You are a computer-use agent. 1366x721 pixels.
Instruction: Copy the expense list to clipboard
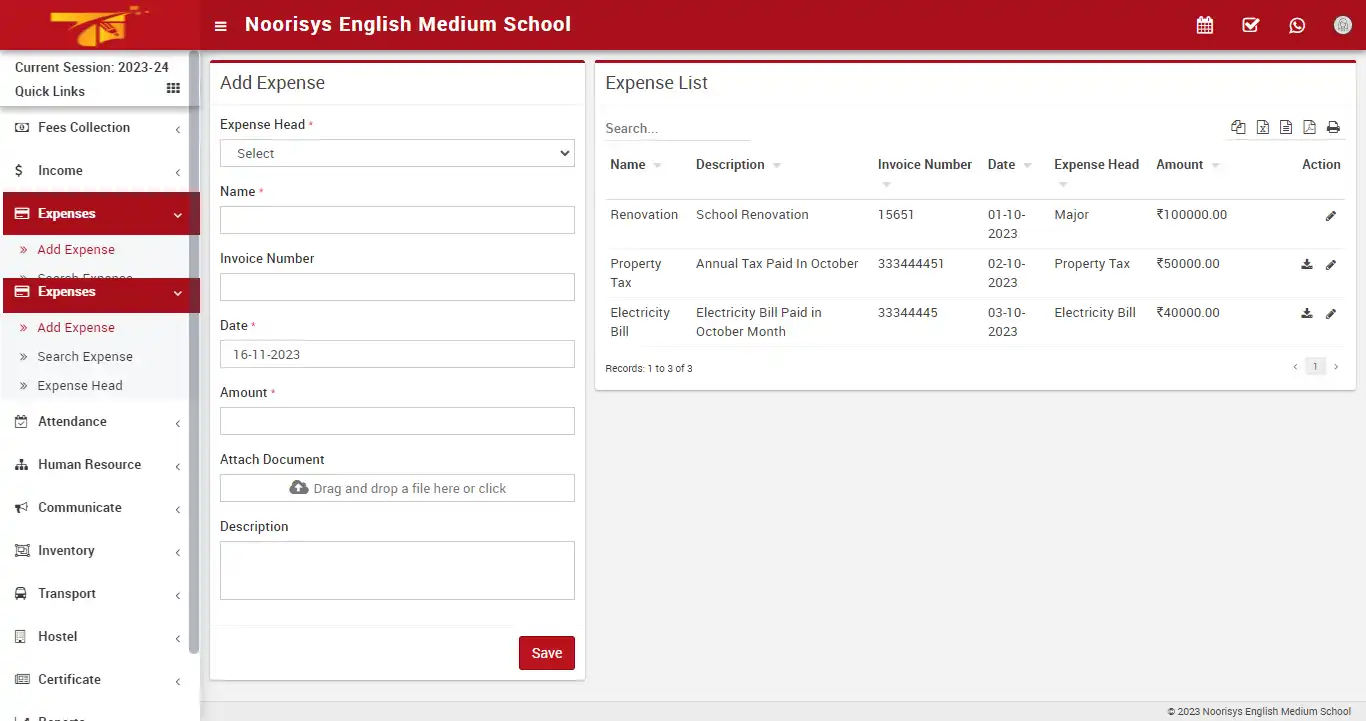(x=1238, y=127)
